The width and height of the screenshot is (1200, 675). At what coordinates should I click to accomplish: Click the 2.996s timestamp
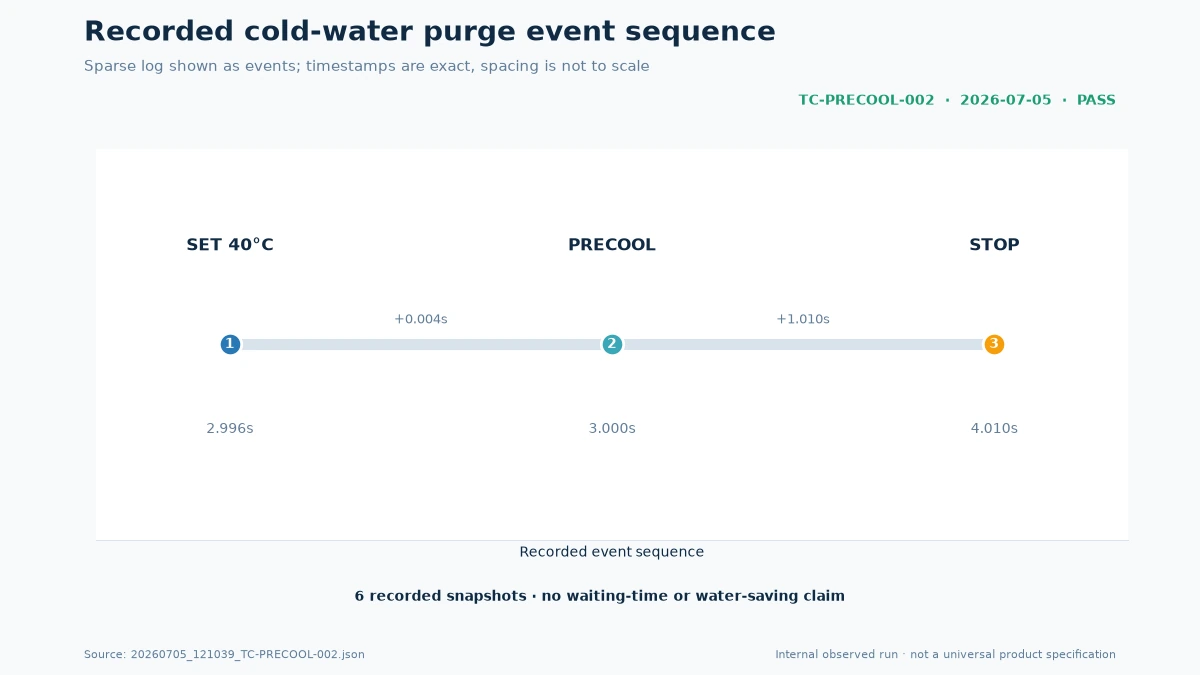point(230,428)
